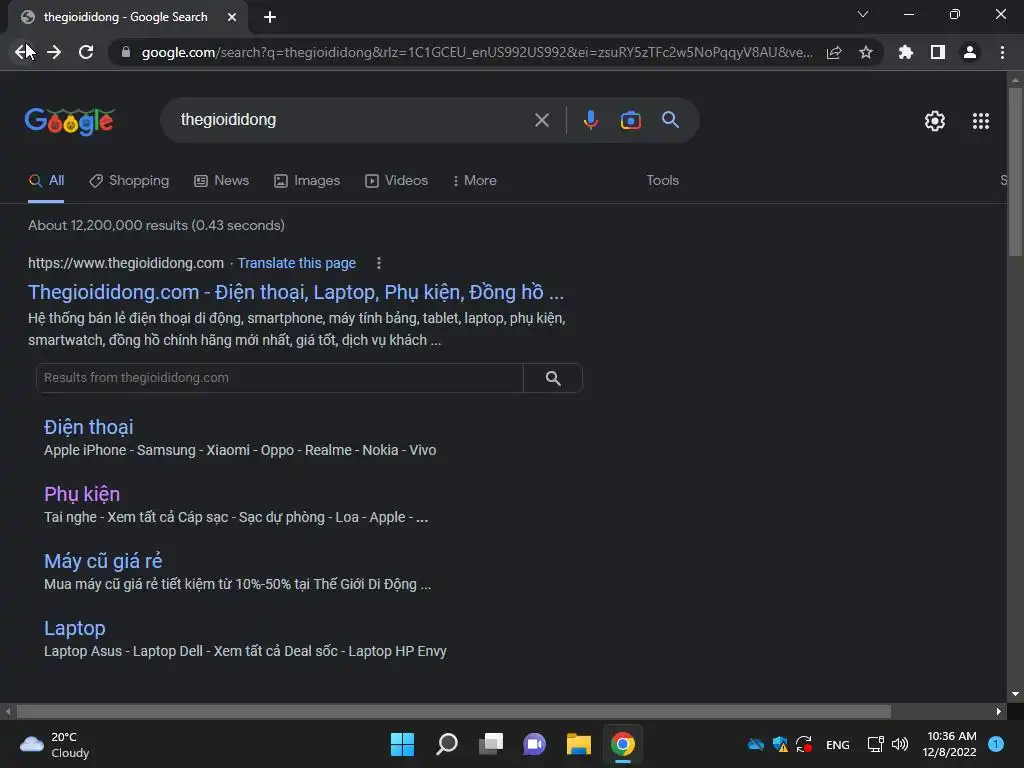Open a new browser tab
The height and width of the screenshot is (768, 1024).
(270, 17)
